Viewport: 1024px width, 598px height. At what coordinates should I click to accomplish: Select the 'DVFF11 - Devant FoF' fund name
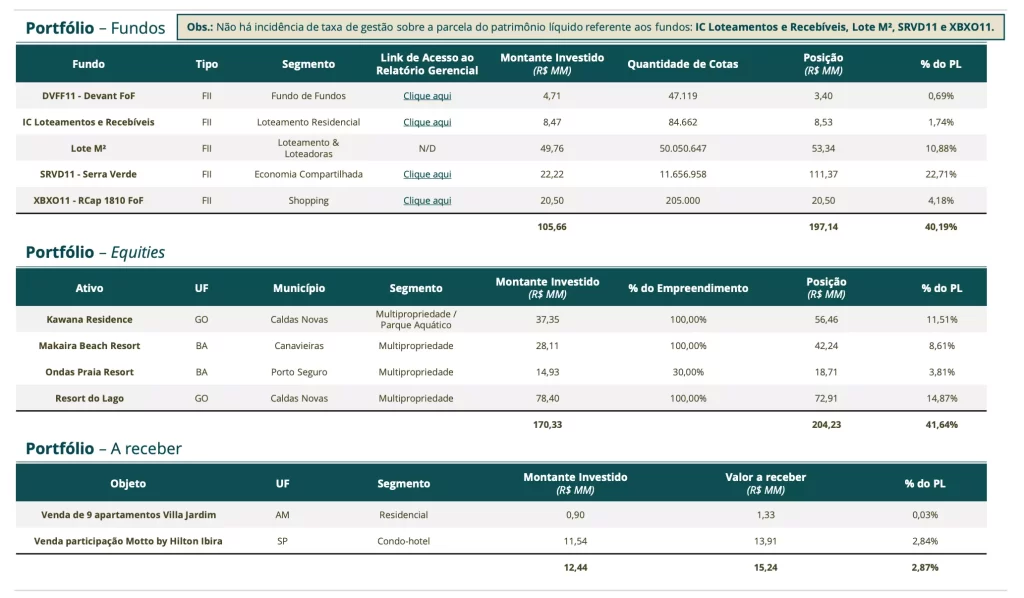(89, 96)
